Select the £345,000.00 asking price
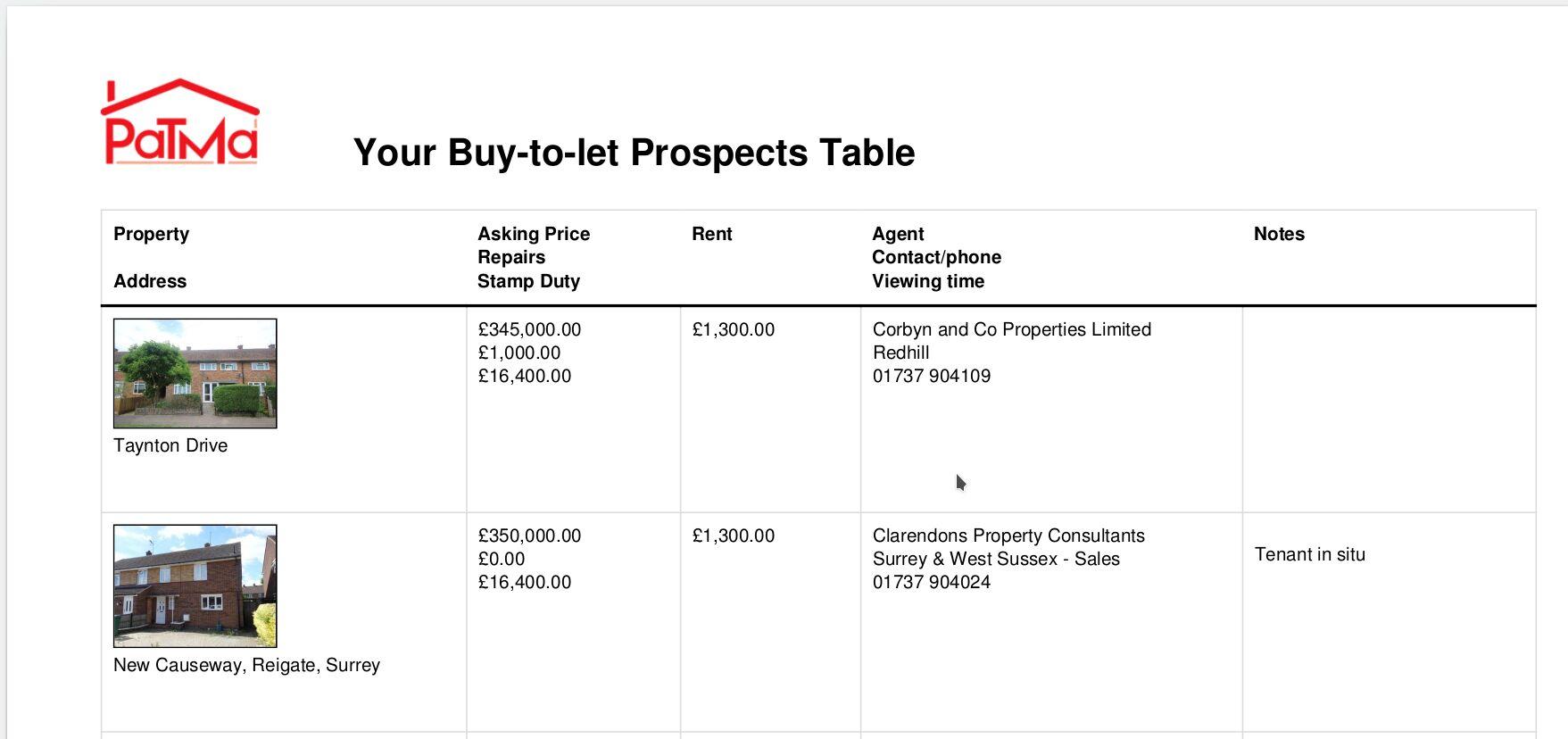The height and width of the screenshot is (739, 1568). click(x=529, y=329)
